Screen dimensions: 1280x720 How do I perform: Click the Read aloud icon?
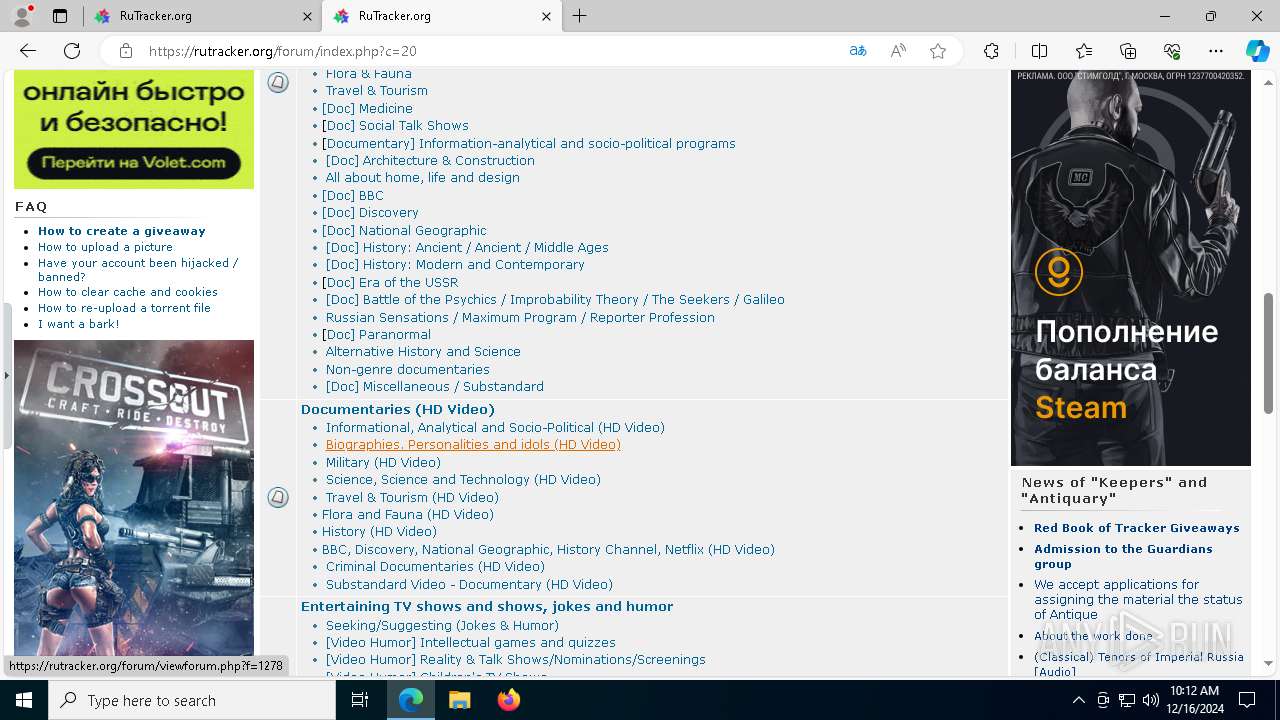point(898,51)
